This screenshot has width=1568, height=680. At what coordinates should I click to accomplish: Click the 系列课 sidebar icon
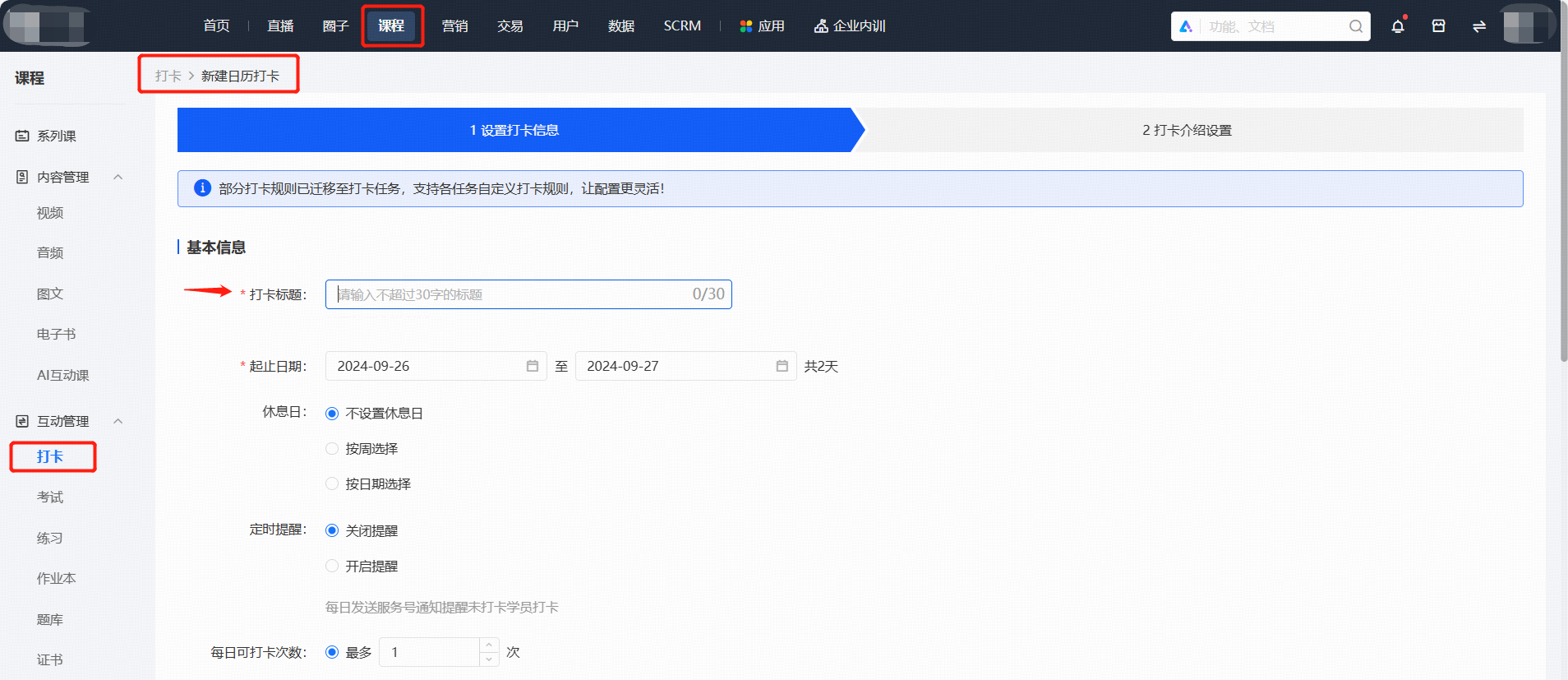[22, 136]
